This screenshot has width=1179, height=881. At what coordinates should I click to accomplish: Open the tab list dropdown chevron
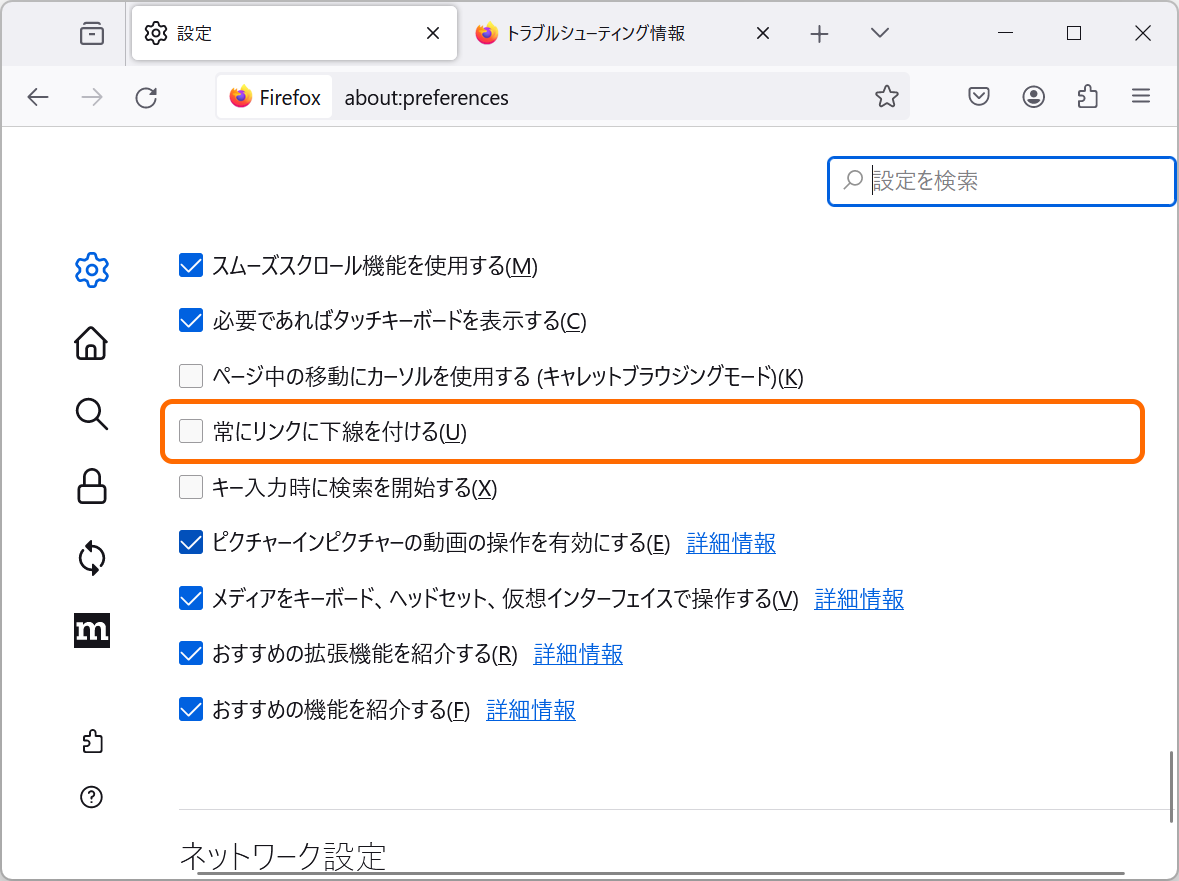coord(879,33)
